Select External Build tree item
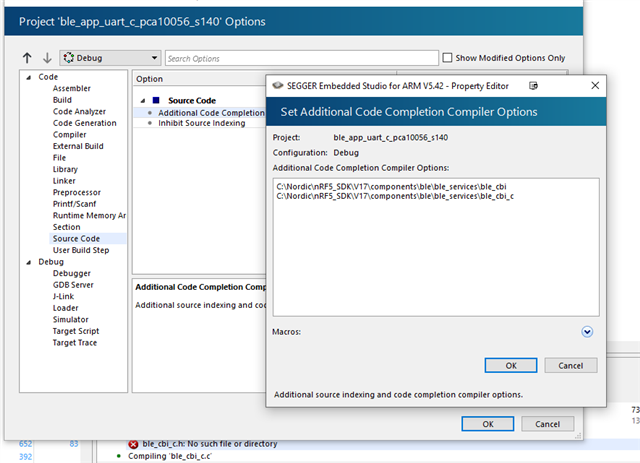640x463 pixels. [78, 146]
